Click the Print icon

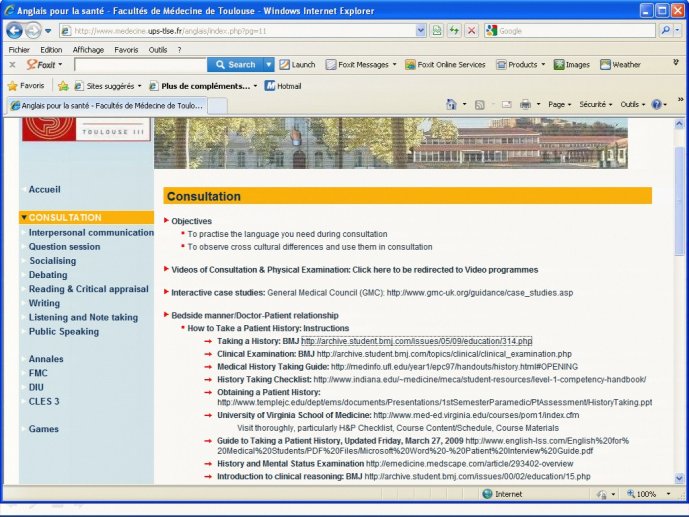point(526,105)
